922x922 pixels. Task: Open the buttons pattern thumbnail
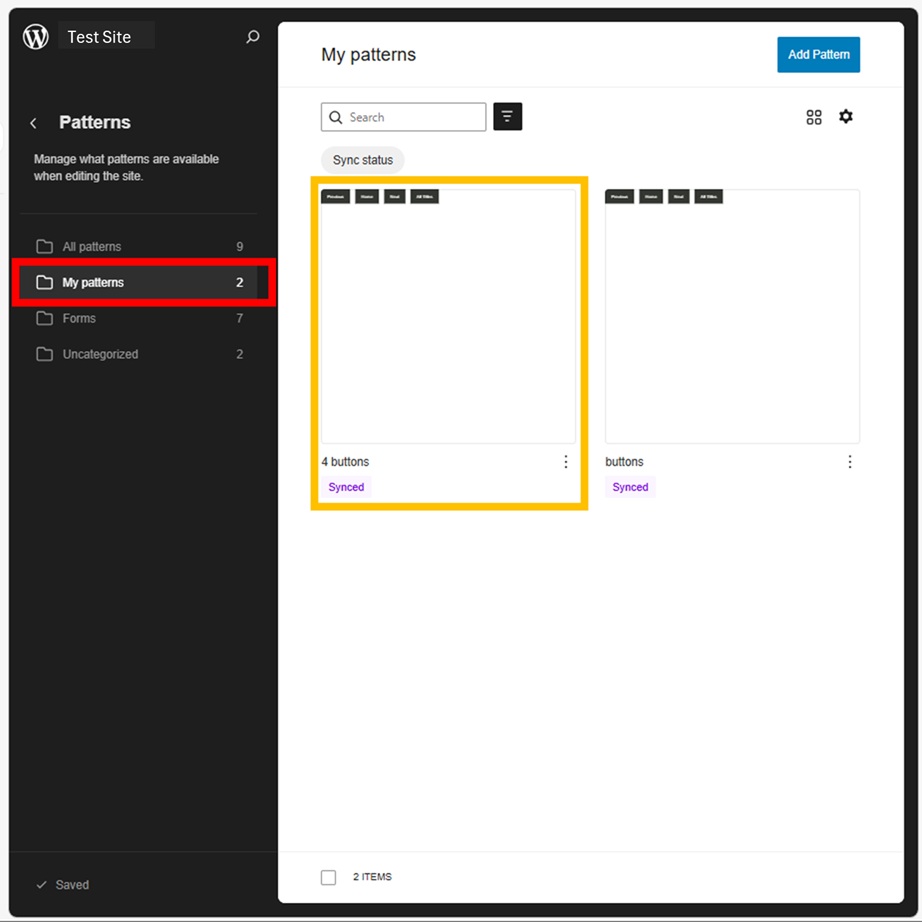tap(732, 316)
